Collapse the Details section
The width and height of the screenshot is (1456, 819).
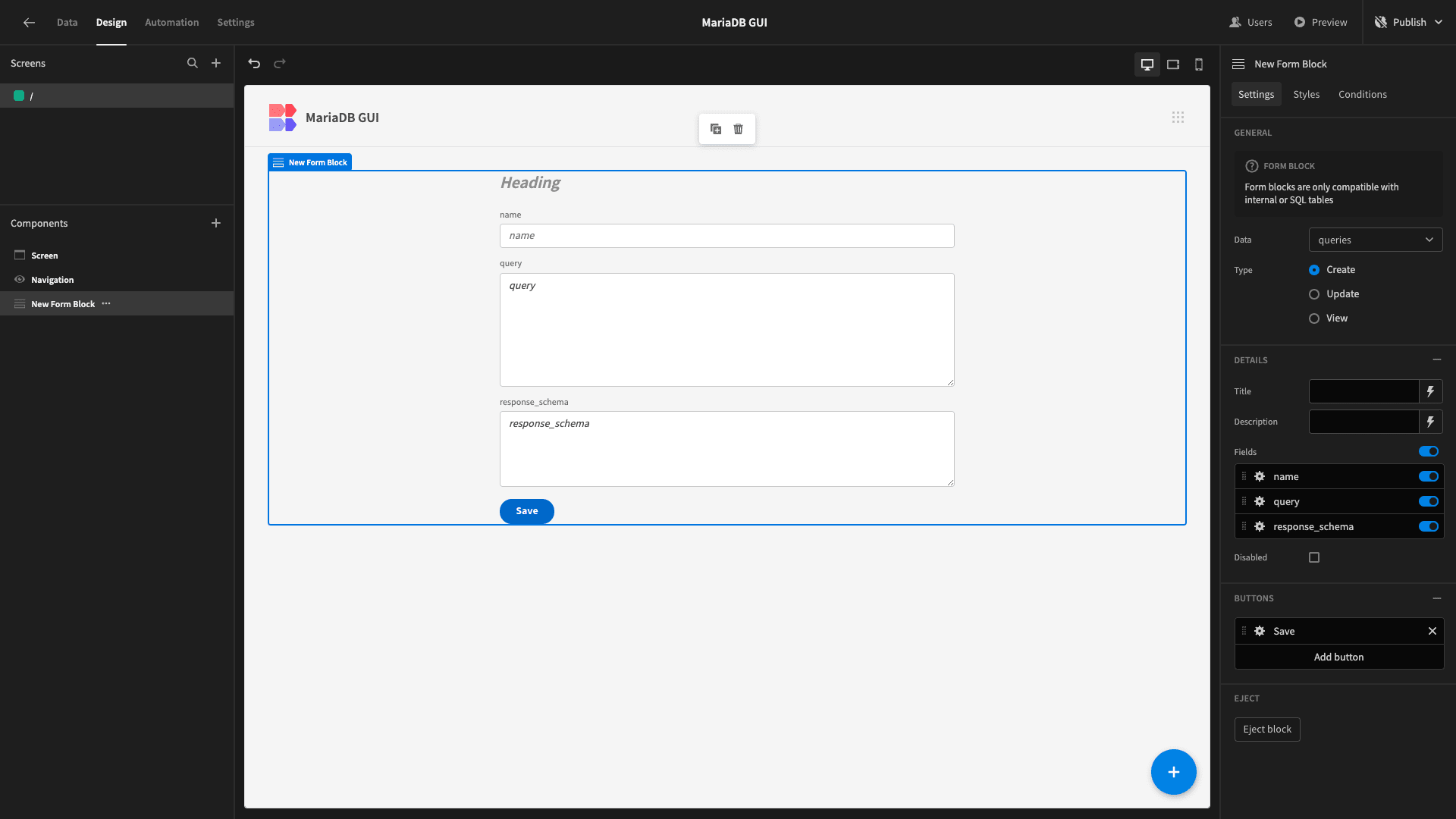pos(1437,360)
